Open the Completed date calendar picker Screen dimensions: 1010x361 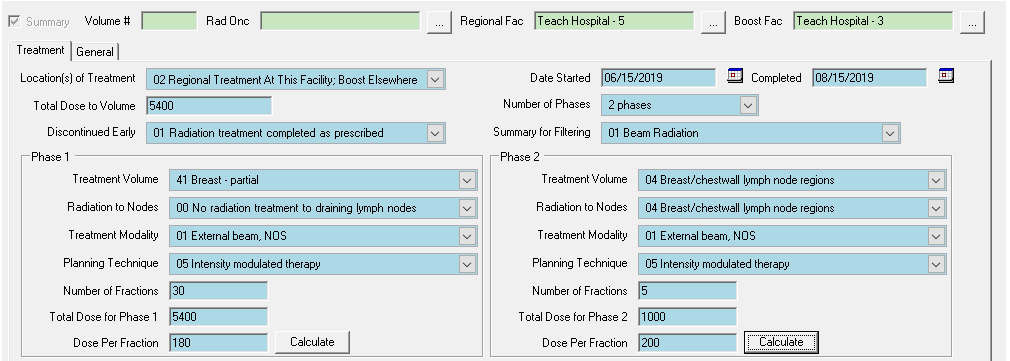click(946, 76)
